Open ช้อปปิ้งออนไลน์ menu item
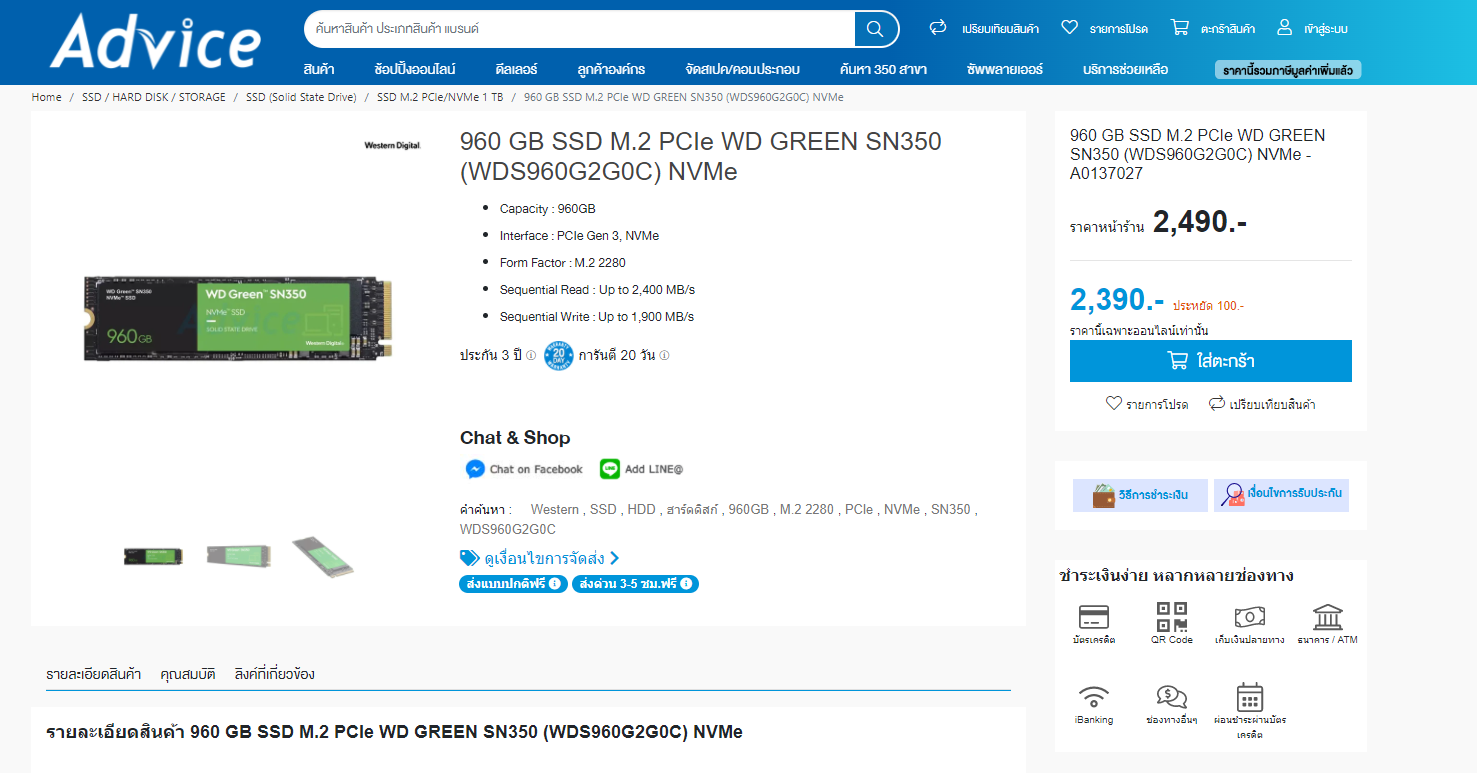 [x=414, y=69]
